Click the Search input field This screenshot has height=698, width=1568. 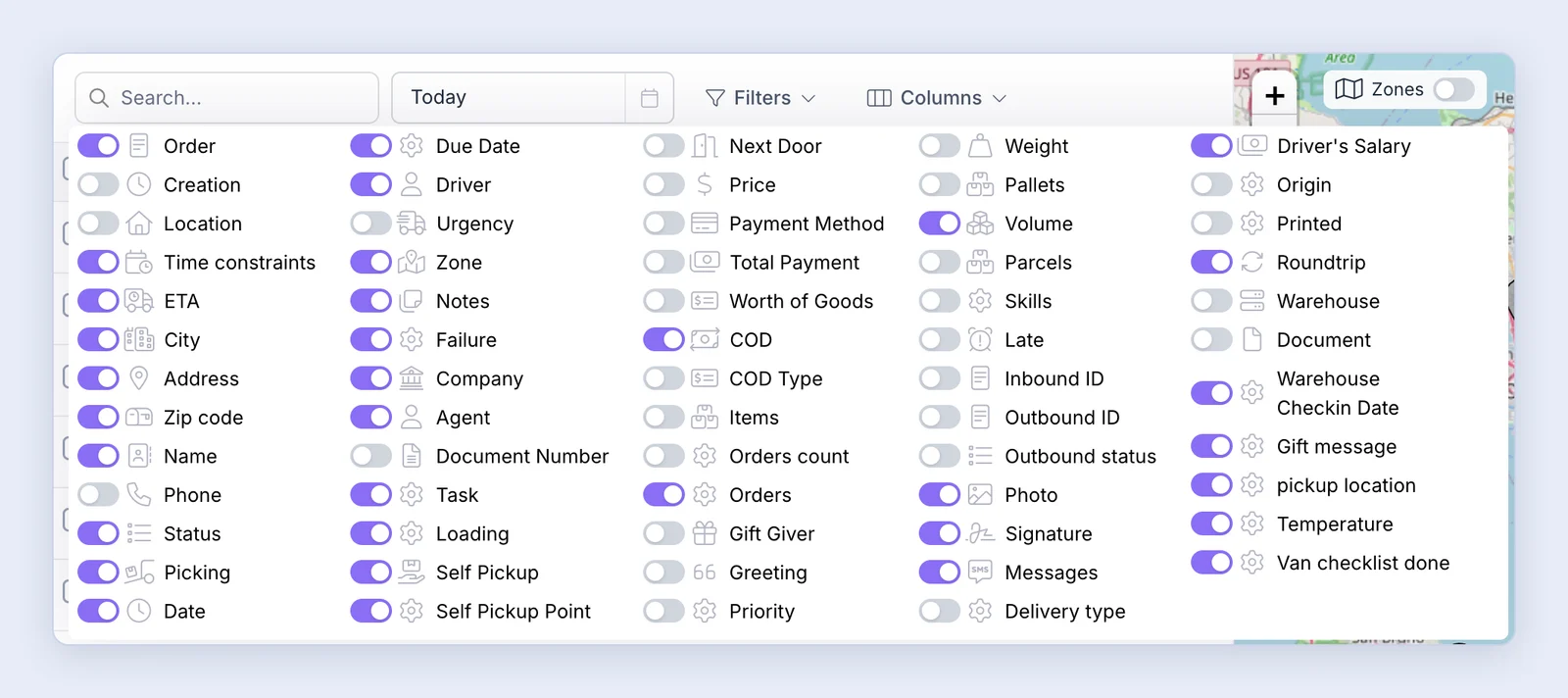tap(226, 98)
